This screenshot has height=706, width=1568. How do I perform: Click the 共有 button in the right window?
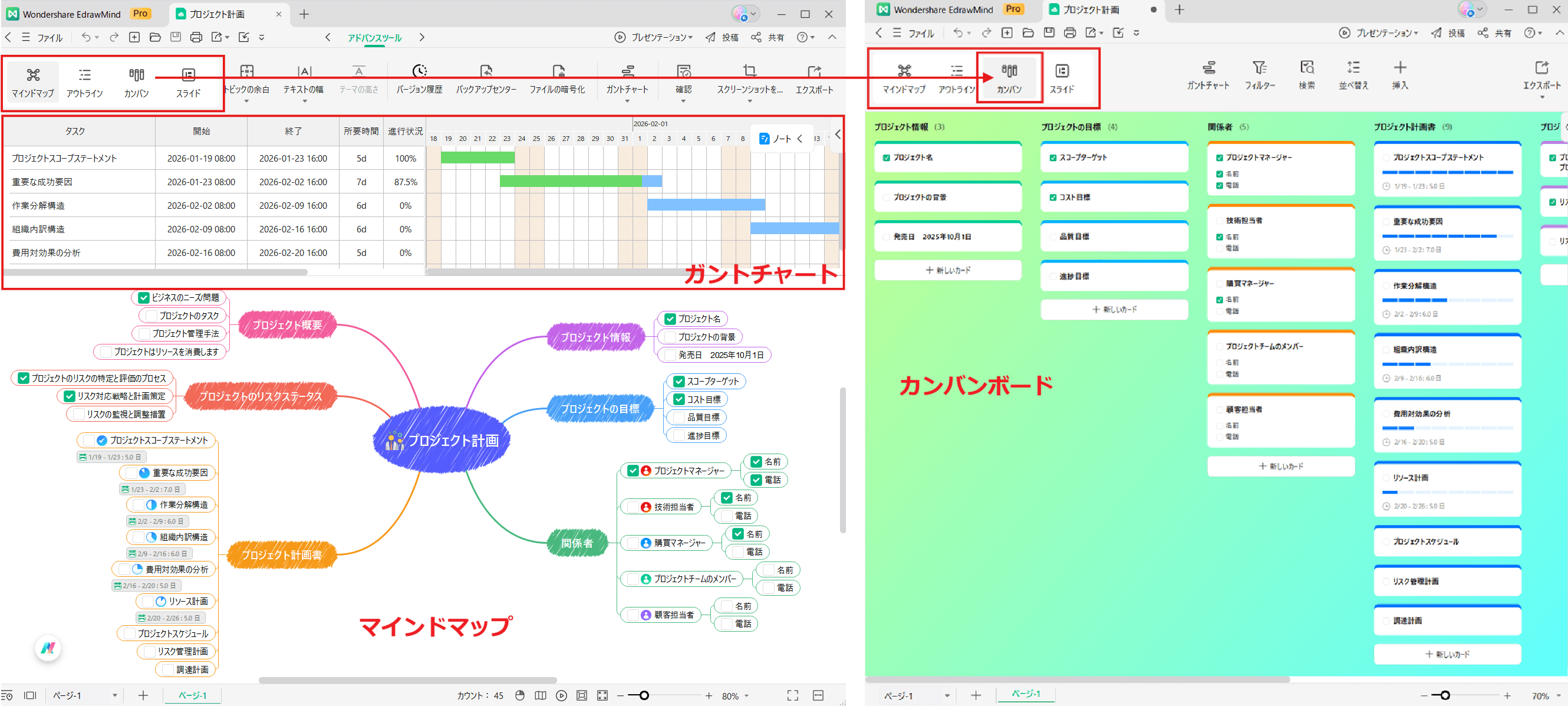(1502, 33)
